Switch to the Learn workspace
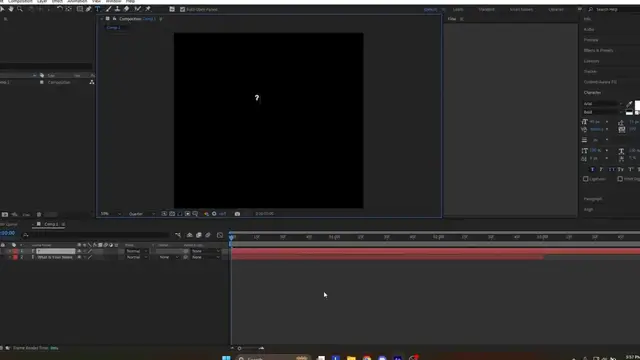The width and height of the screenshot is (640, 360). coord(458,9)
